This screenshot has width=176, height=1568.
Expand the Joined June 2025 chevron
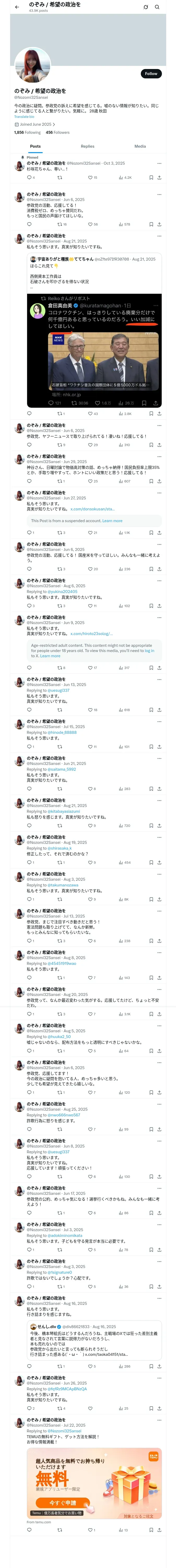pos(54,124)
